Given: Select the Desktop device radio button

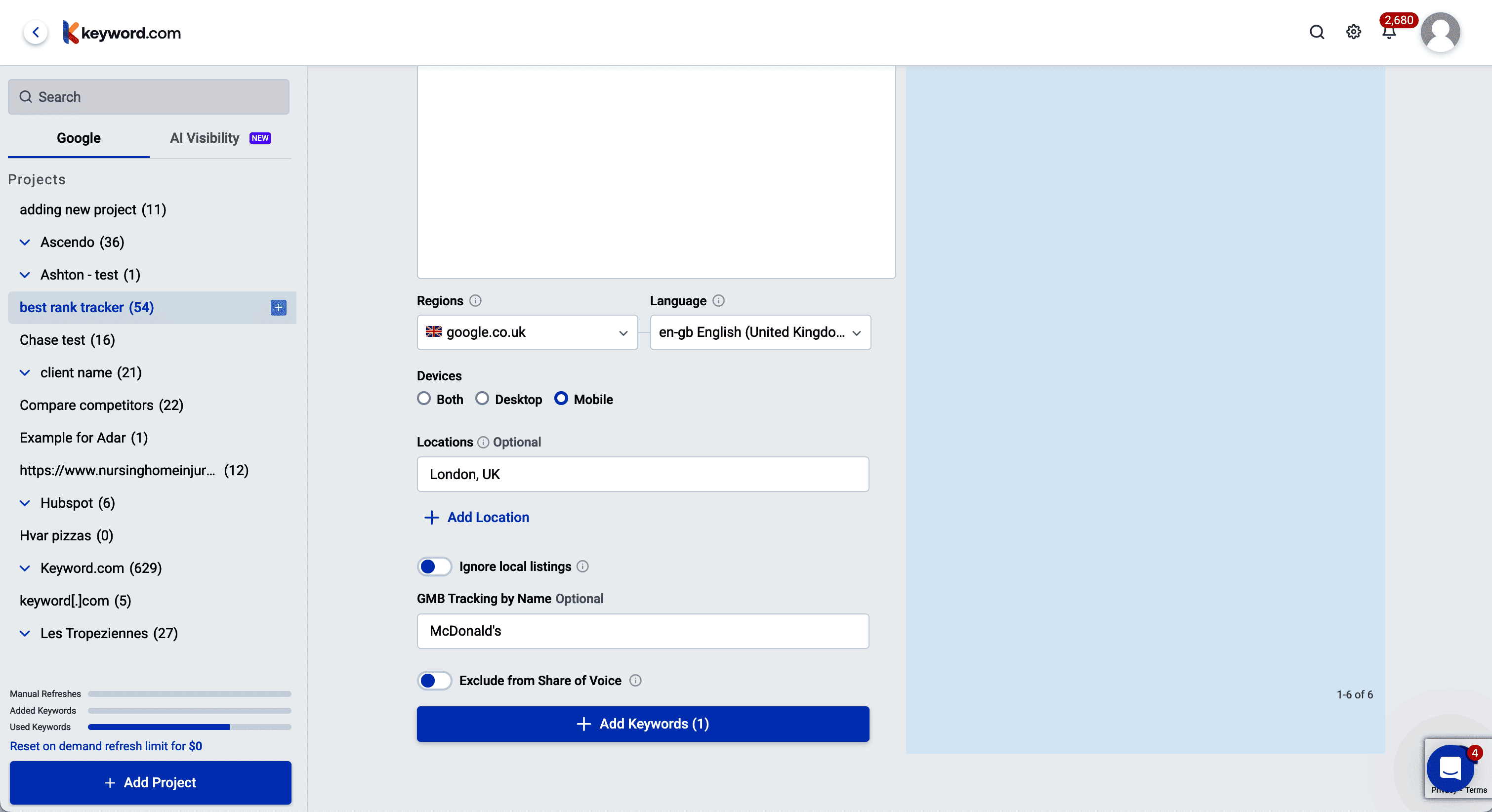Looking at the screenshot, I should 482,399.
